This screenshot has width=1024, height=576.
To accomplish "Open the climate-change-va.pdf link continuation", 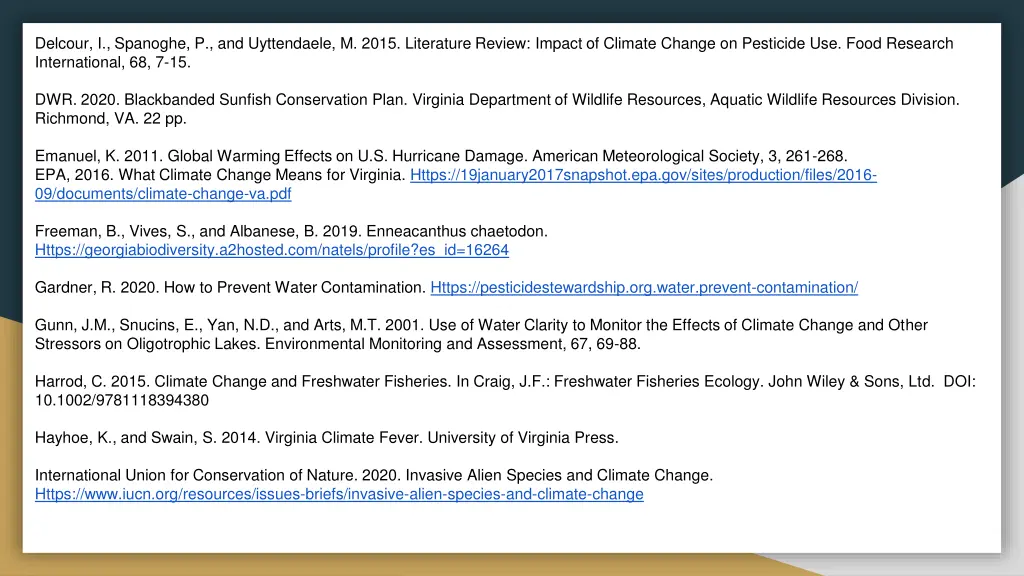I will coord(163,194).
